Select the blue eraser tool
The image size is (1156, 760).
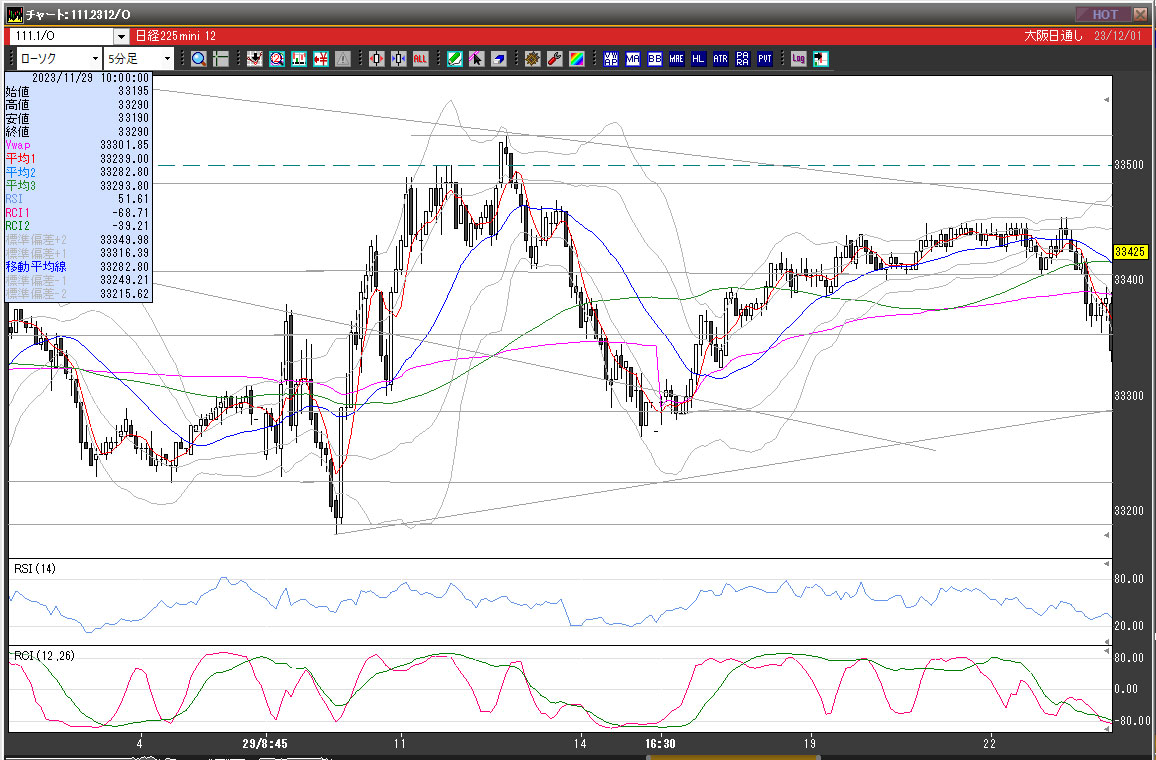pyautogui.click(x=498, y=59)
